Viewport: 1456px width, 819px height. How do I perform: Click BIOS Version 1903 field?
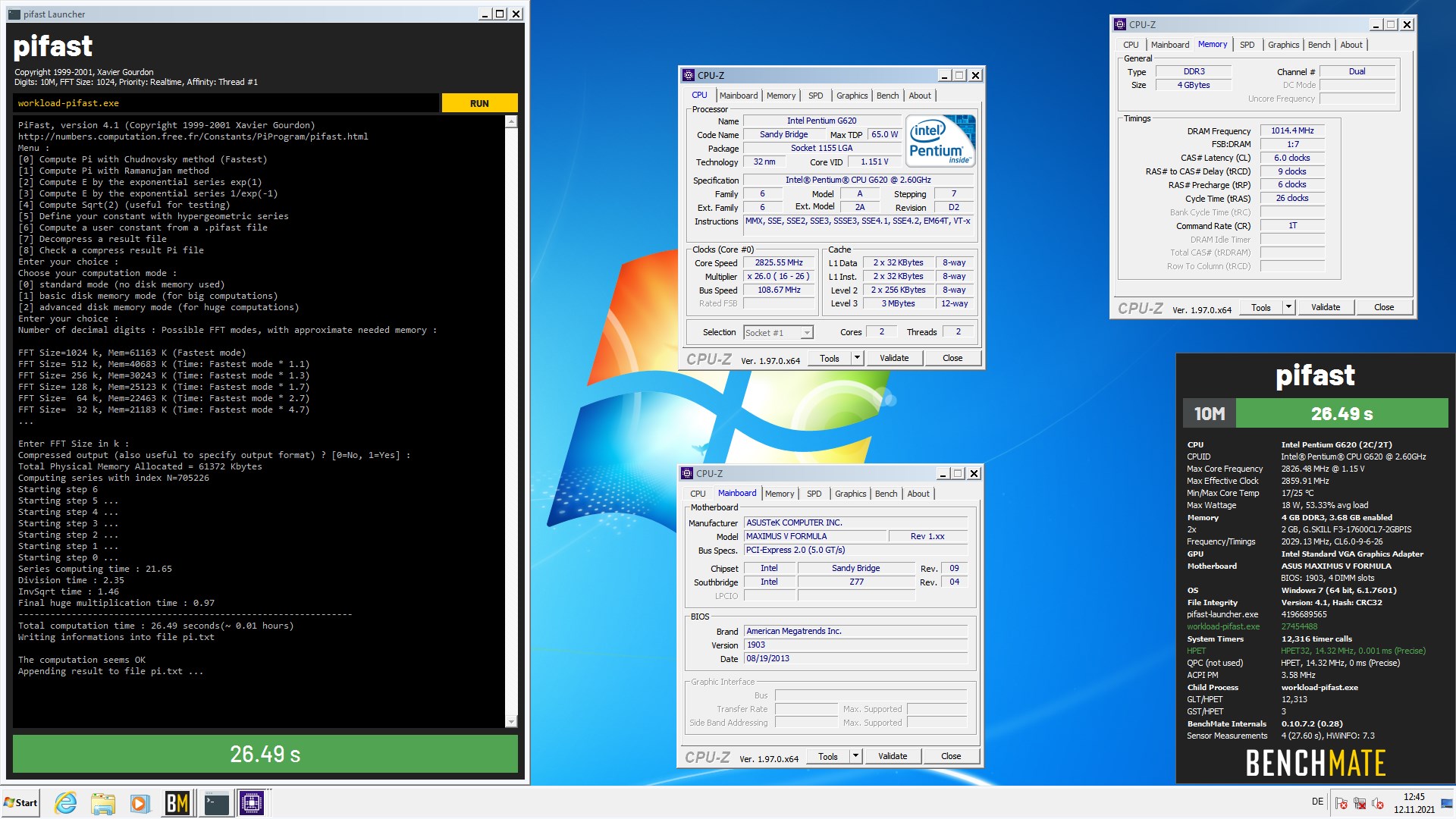click(x=855, y=645)
